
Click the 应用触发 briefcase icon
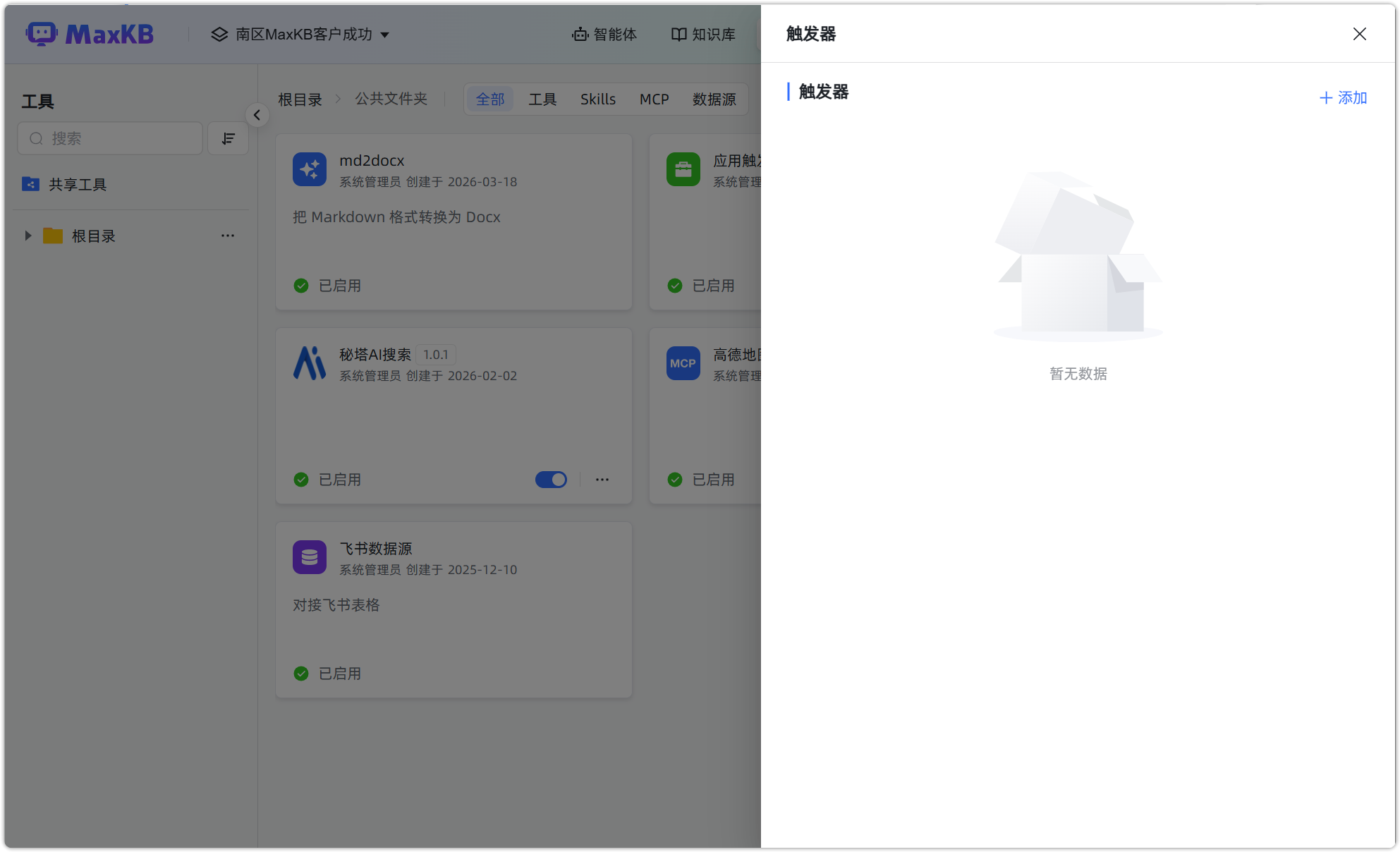pos(683,169)
